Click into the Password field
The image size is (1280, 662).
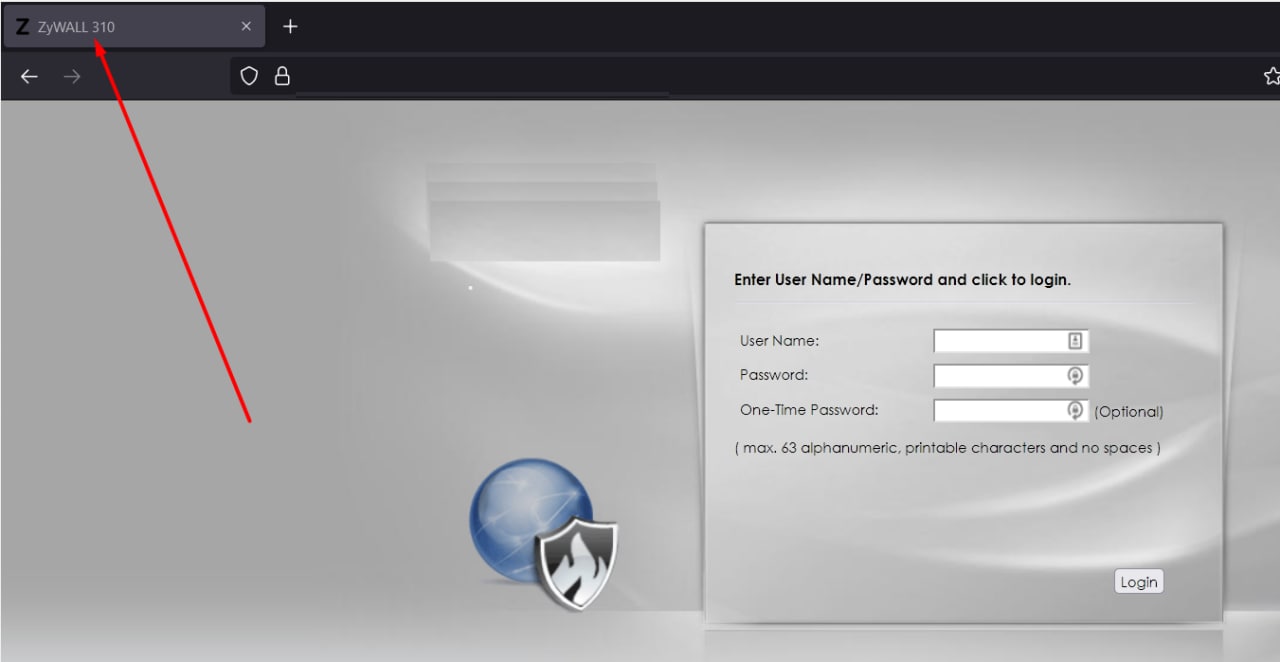point(1011,376)
